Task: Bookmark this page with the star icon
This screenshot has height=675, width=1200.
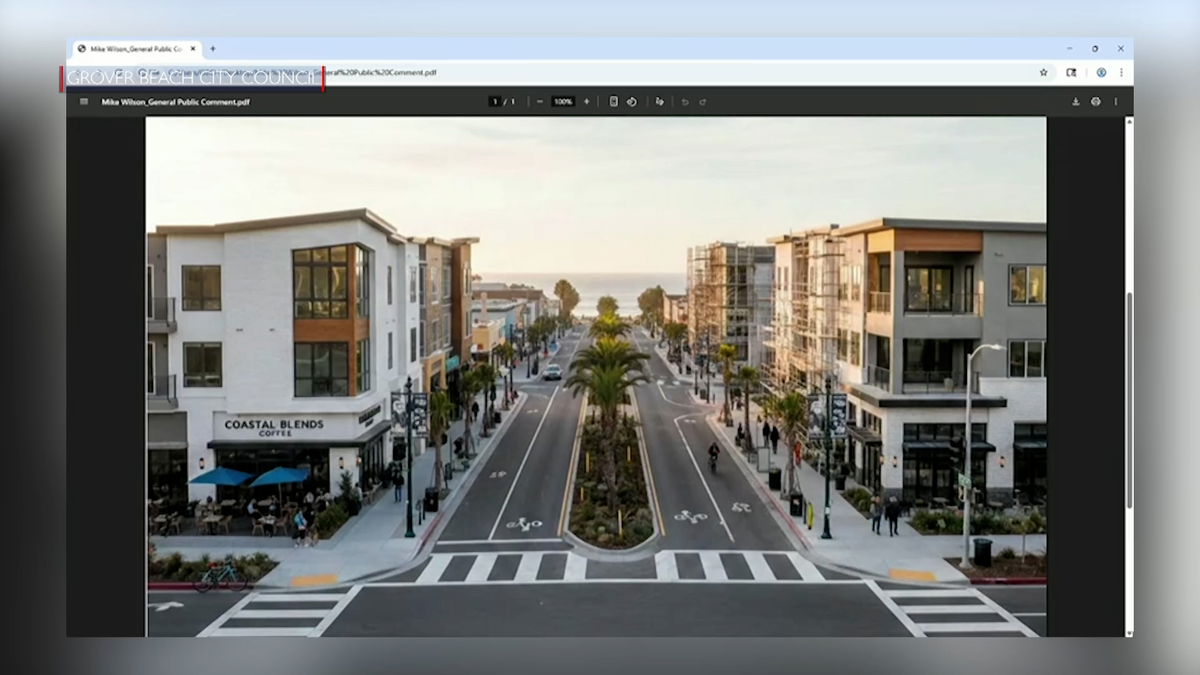Action: 1043,72
